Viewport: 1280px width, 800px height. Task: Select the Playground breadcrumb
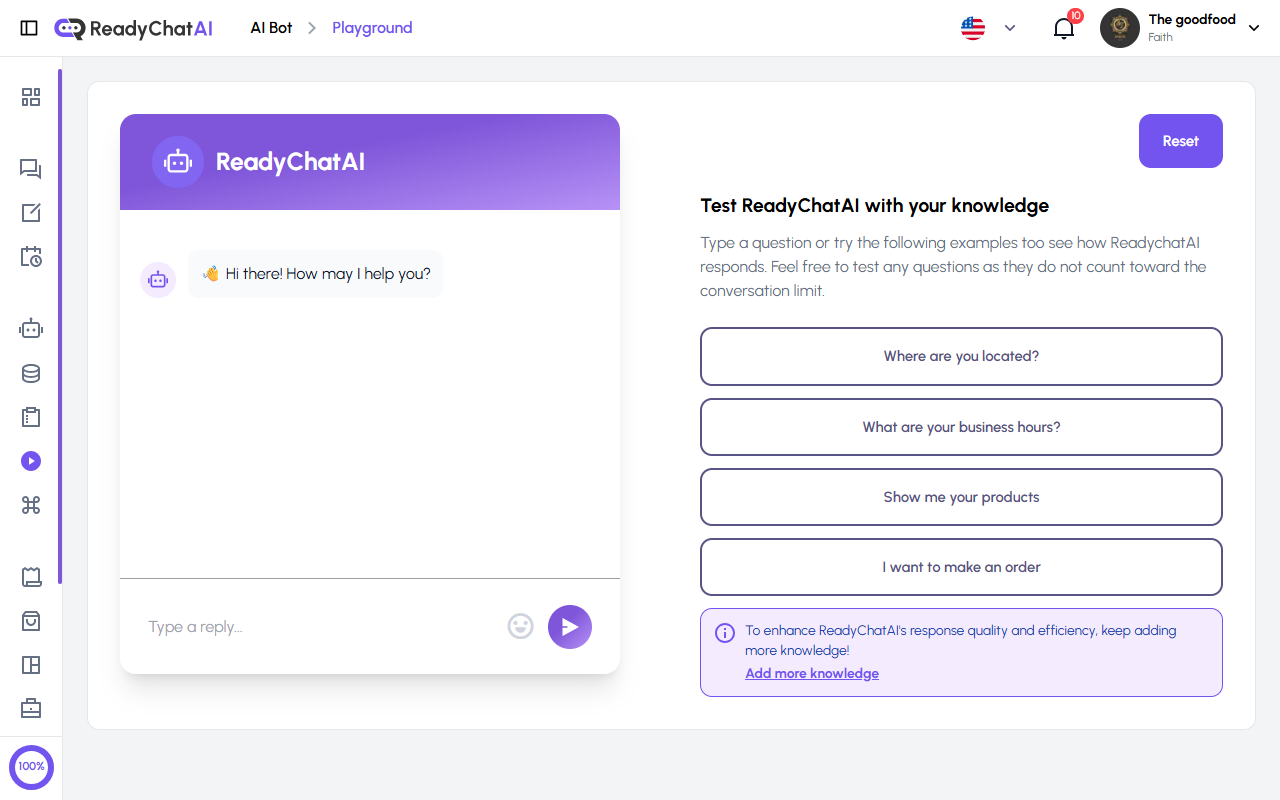pyautogui.click(x=372, y=27)
